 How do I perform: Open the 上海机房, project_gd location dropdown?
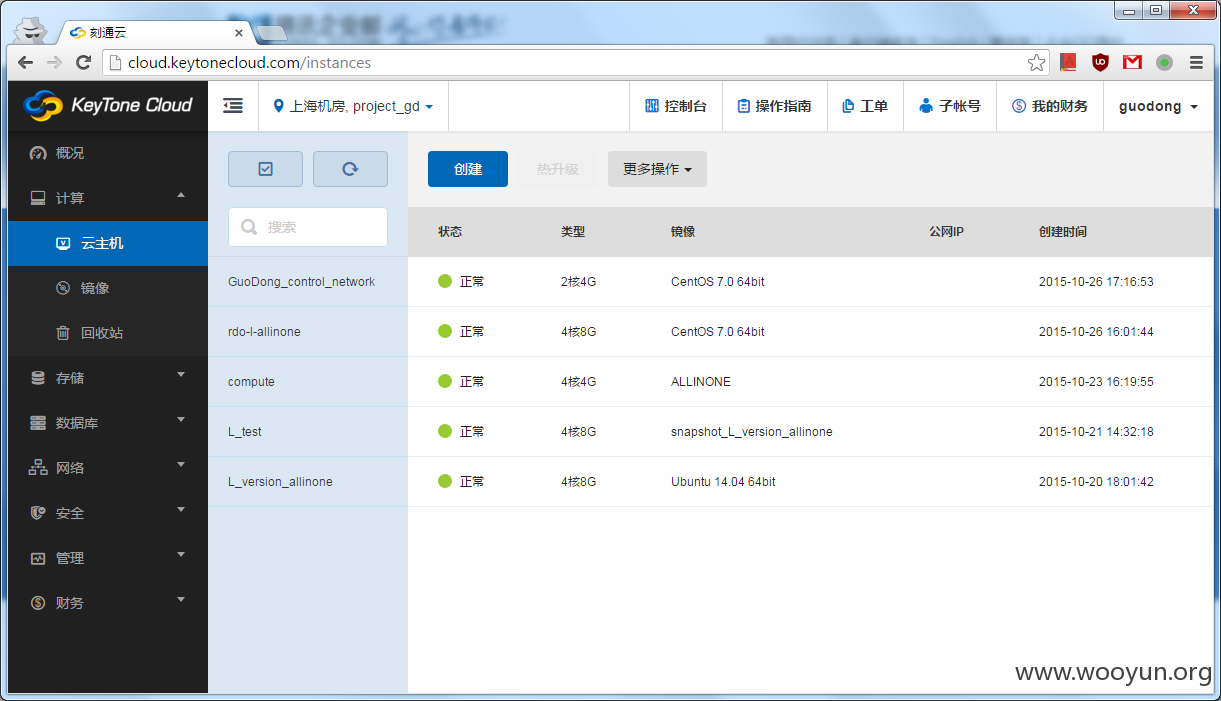(x=353, y=106)
